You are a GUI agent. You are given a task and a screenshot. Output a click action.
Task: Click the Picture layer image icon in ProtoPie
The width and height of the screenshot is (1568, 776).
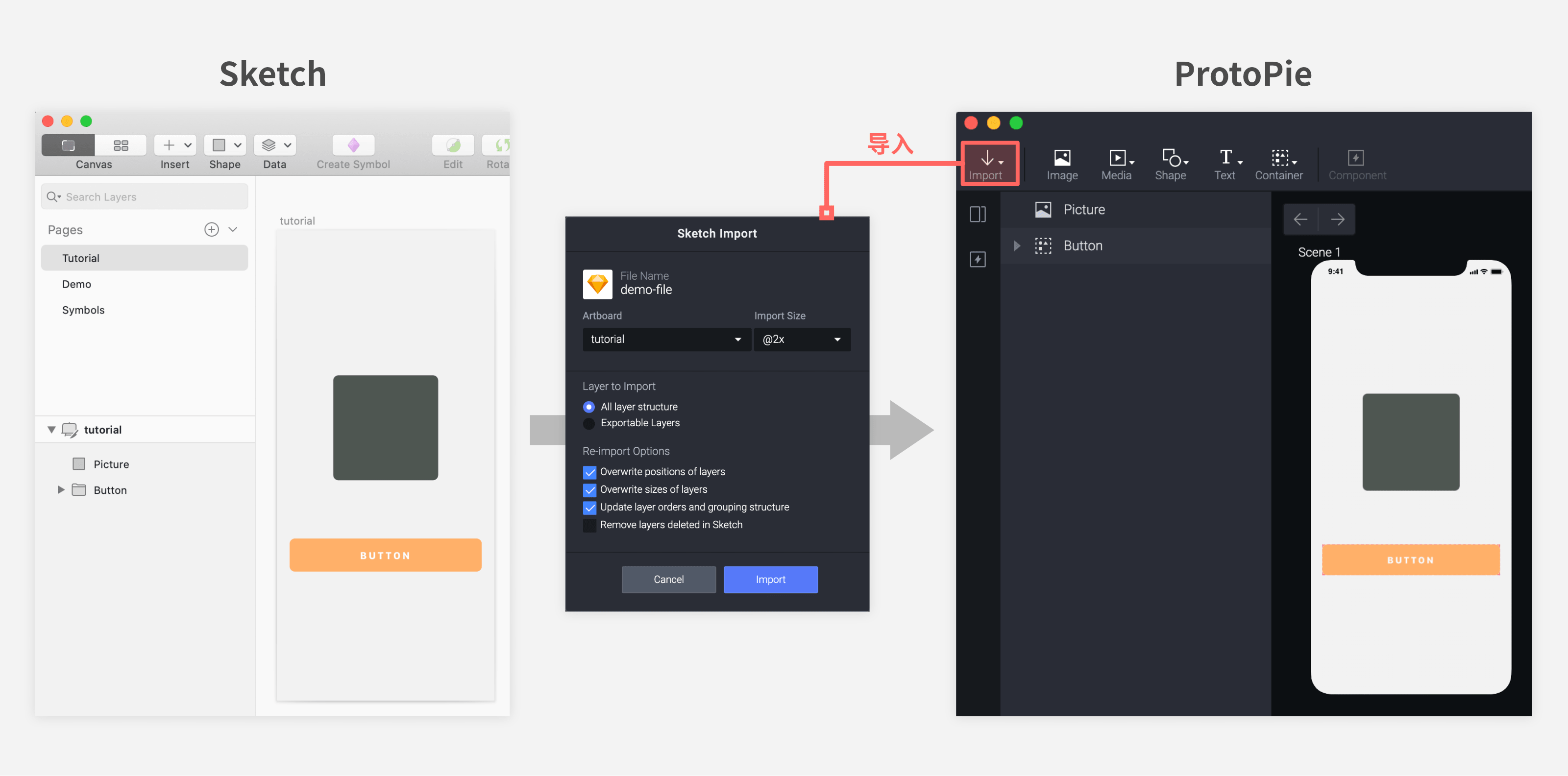pyautogui.click(x=1043, y=210)
